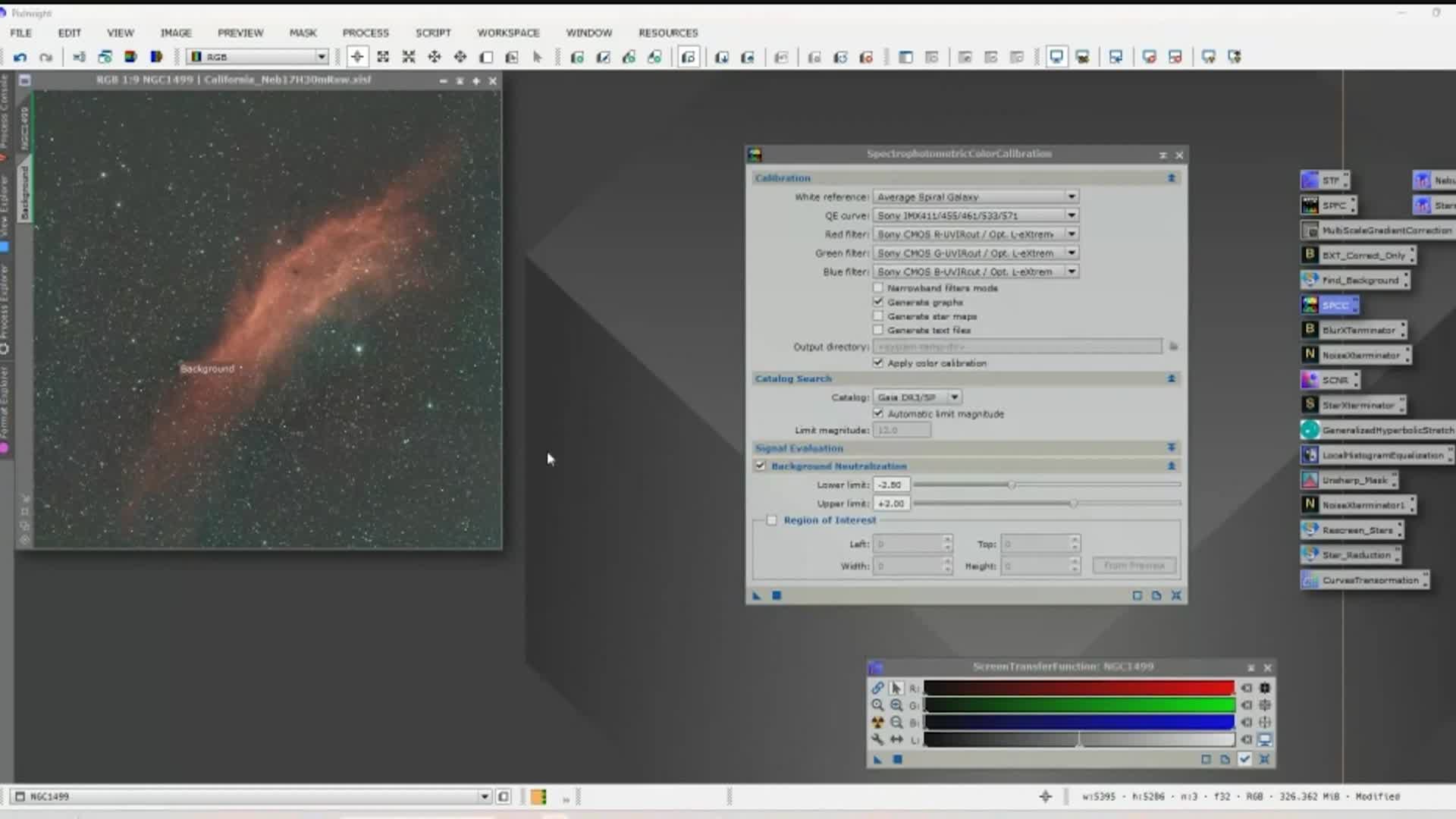The image size is (1456, 819).
Task: Open the White reference dropdown
Action: (1072, 196)
